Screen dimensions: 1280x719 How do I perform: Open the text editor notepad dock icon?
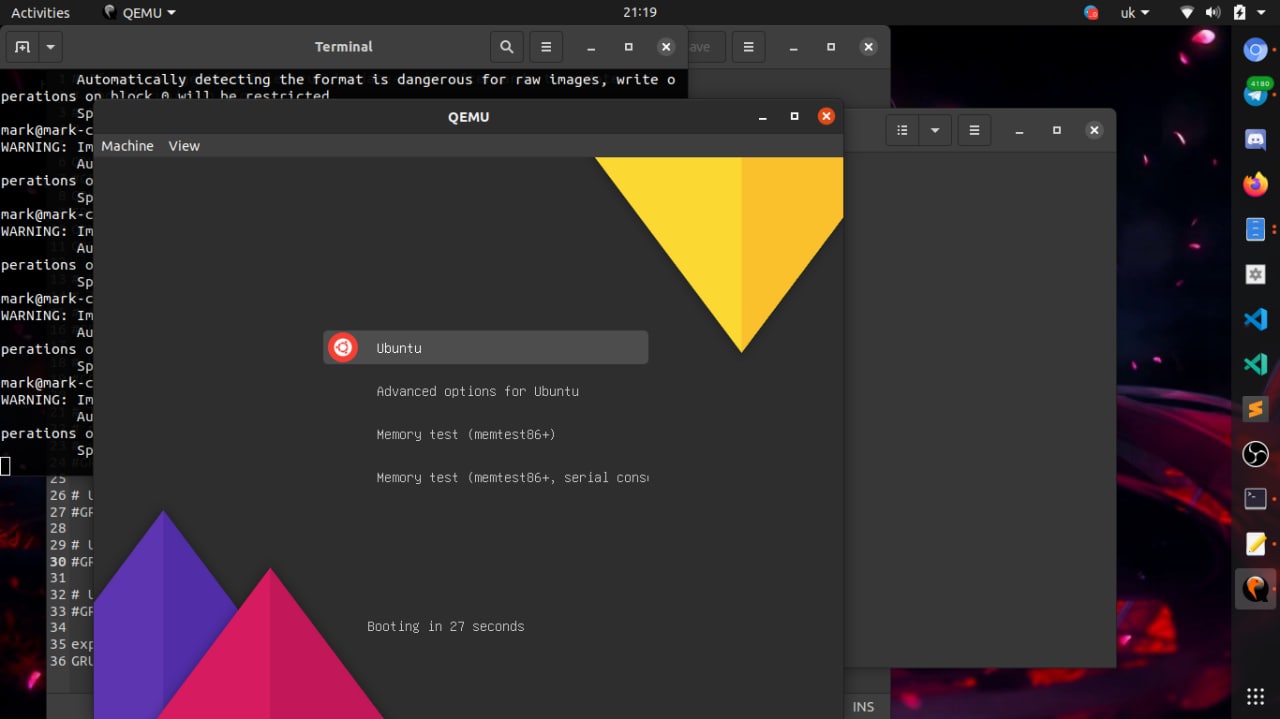(1255, 544)
